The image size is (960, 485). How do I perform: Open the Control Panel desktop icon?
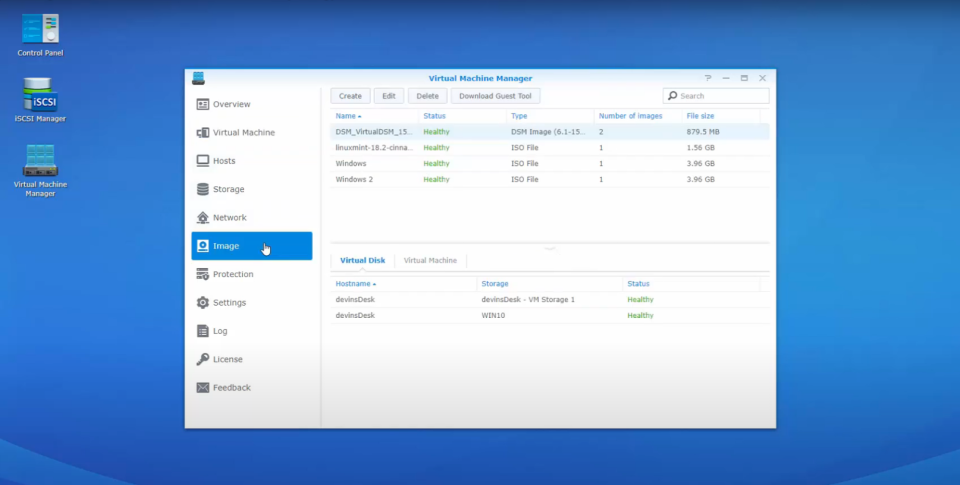tap(40, 35)
